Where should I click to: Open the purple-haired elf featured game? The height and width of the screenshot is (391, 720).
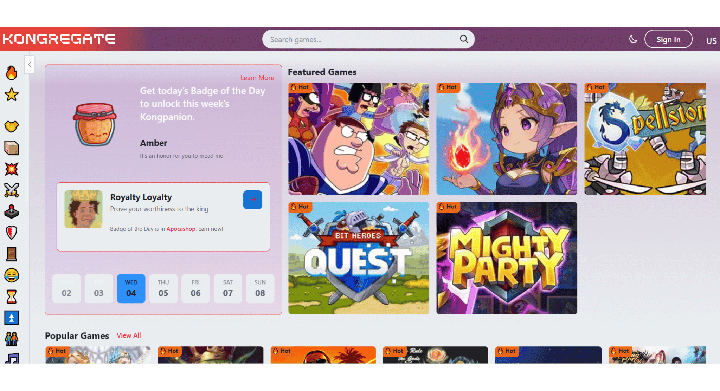click(x=506, y=139)
